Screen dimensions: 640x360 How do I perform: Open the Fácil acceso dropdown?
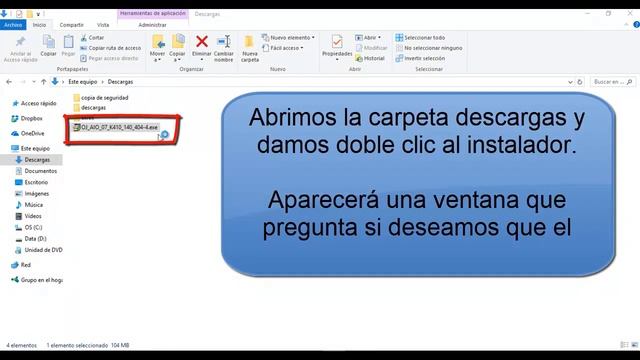283,48
